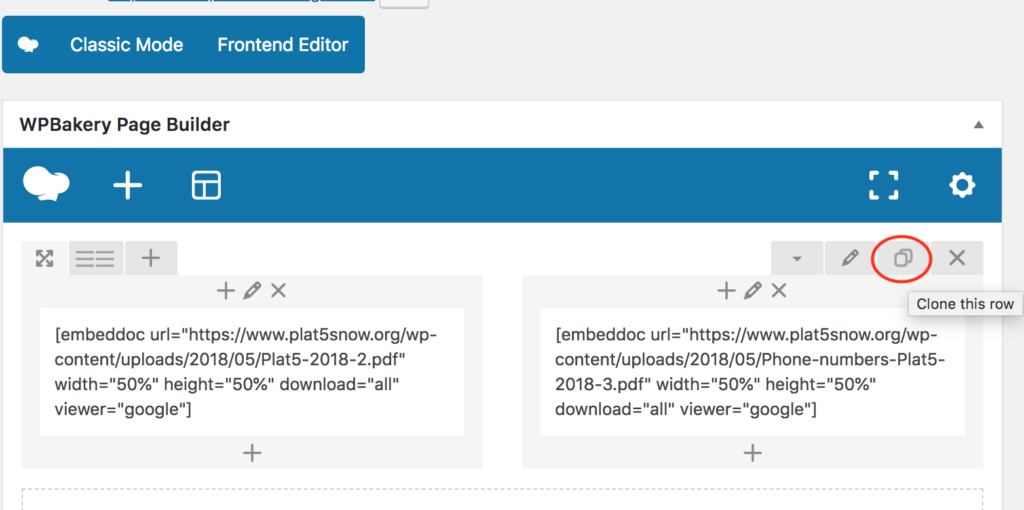
Task: Open the Frontend Editor
Action: click(283, 45)
